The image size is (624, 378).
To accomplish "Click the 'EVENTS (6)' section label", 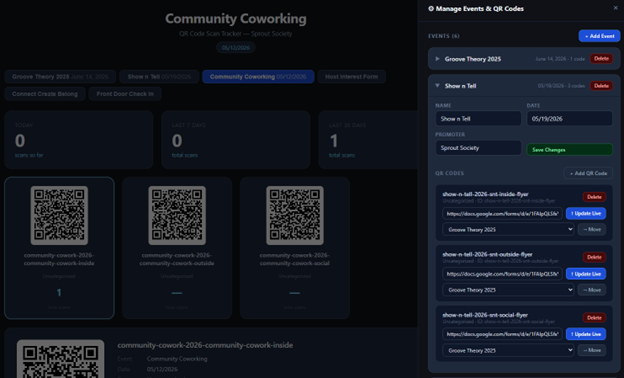I will pyautogui.click(x=444, y=36).
